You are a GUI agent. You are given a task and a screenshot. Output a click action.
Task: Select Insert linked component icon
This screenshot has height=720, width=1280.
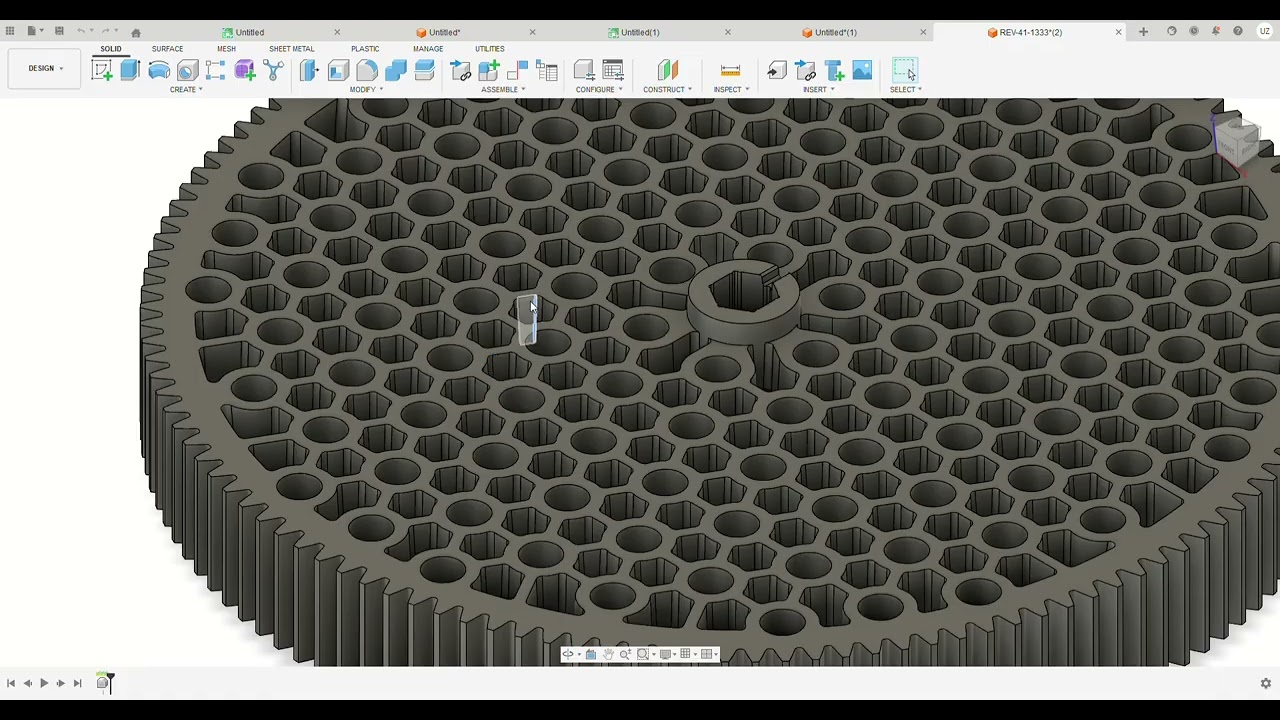(805, 70)
